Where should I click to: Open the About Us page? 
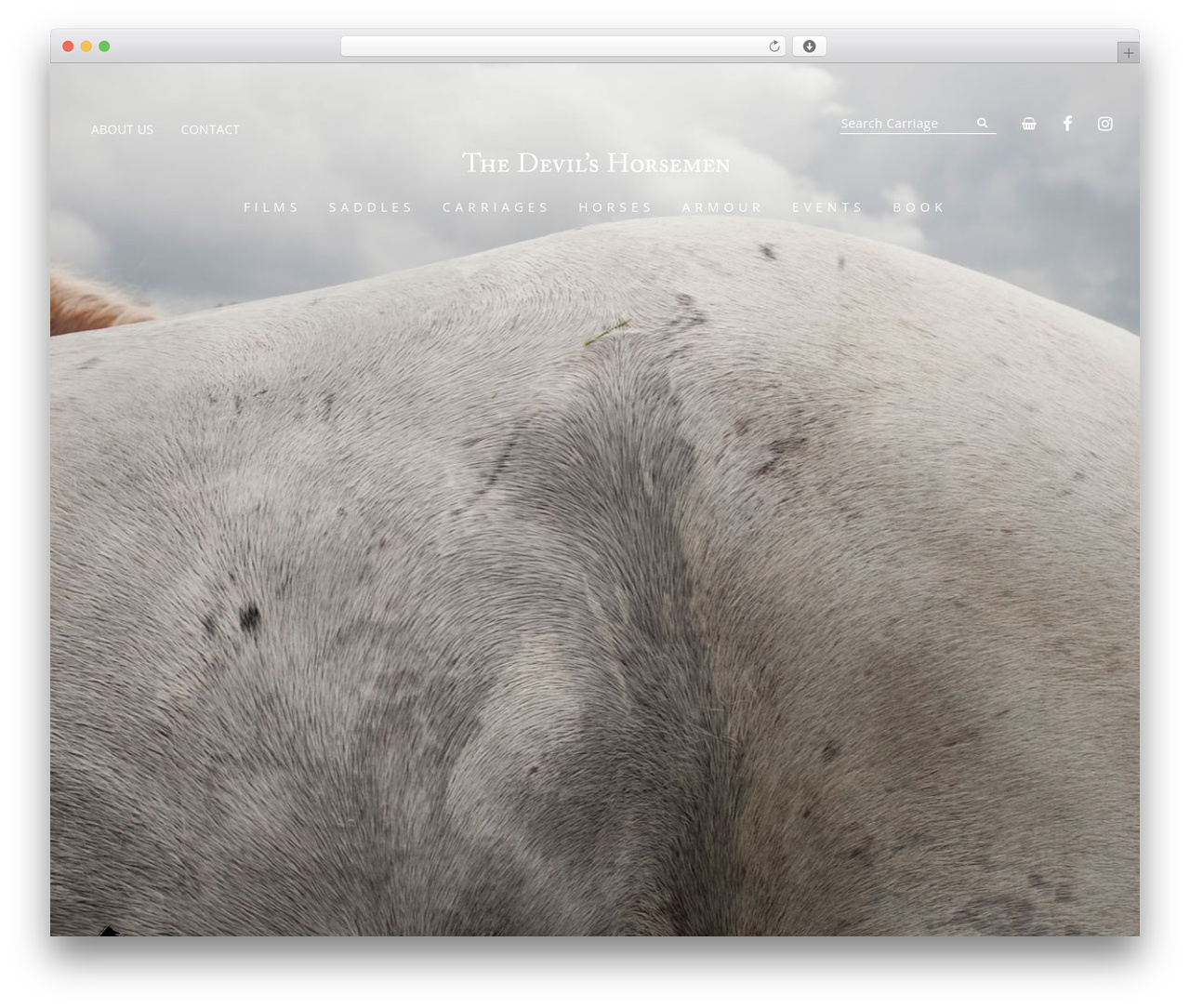tap(122, 129)
